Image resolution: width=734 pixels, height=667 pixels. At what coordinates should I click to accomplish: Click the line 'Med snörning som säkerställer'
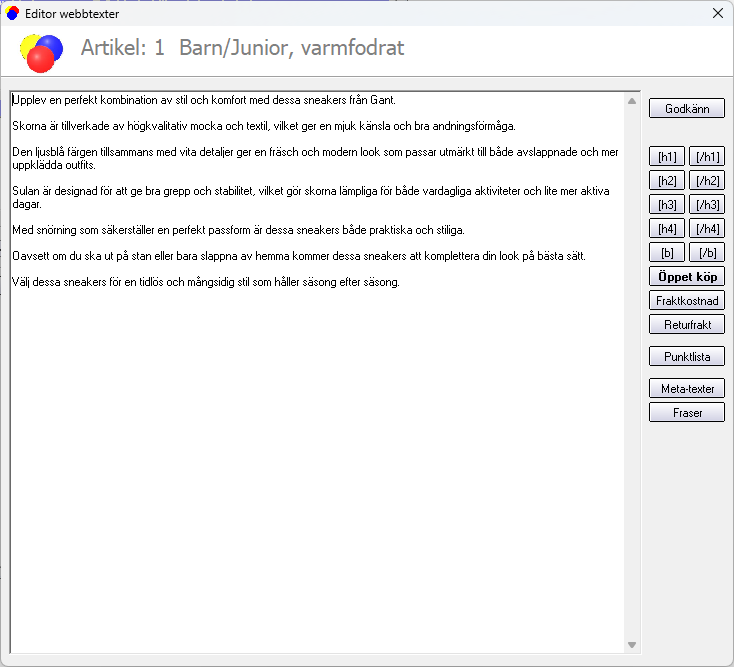(238, 230)
